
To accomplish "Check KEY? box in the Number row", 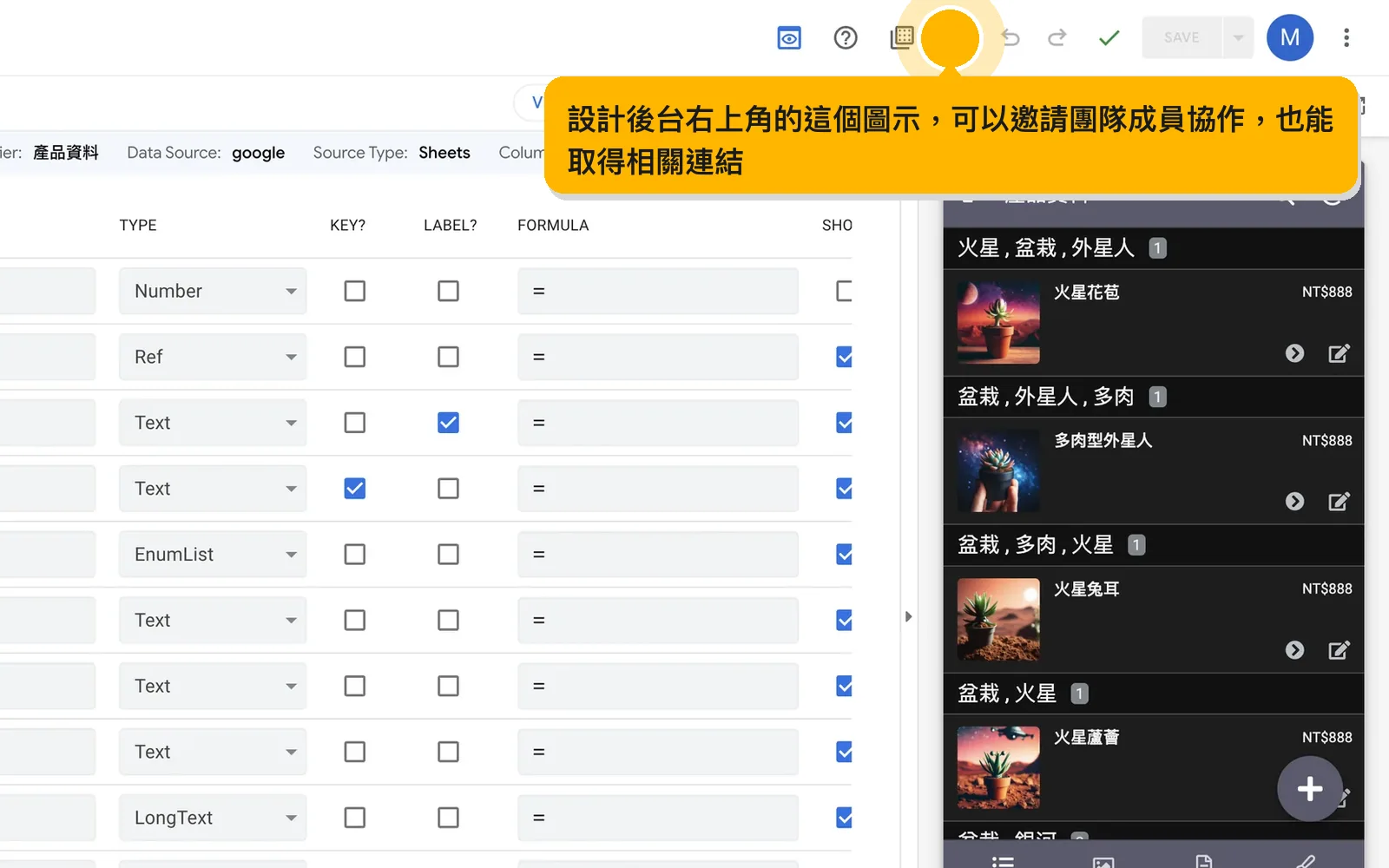I will (354, 291).
